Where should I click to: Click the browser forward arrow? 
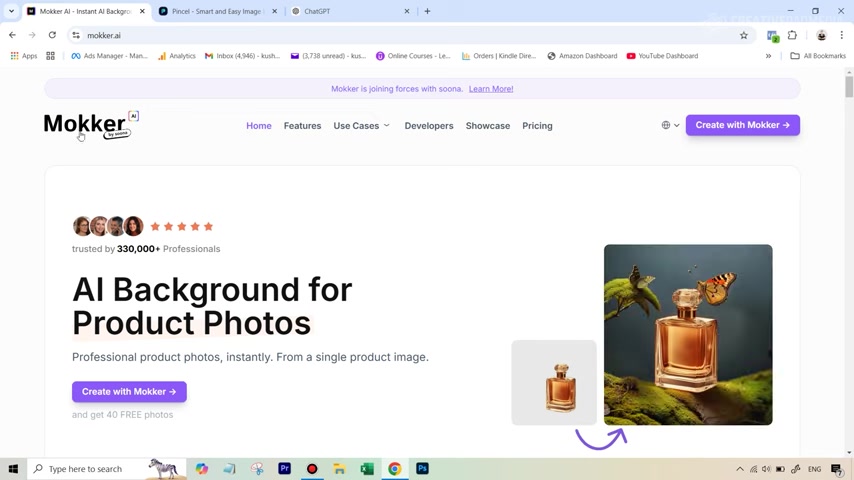(x=32, y=35)
